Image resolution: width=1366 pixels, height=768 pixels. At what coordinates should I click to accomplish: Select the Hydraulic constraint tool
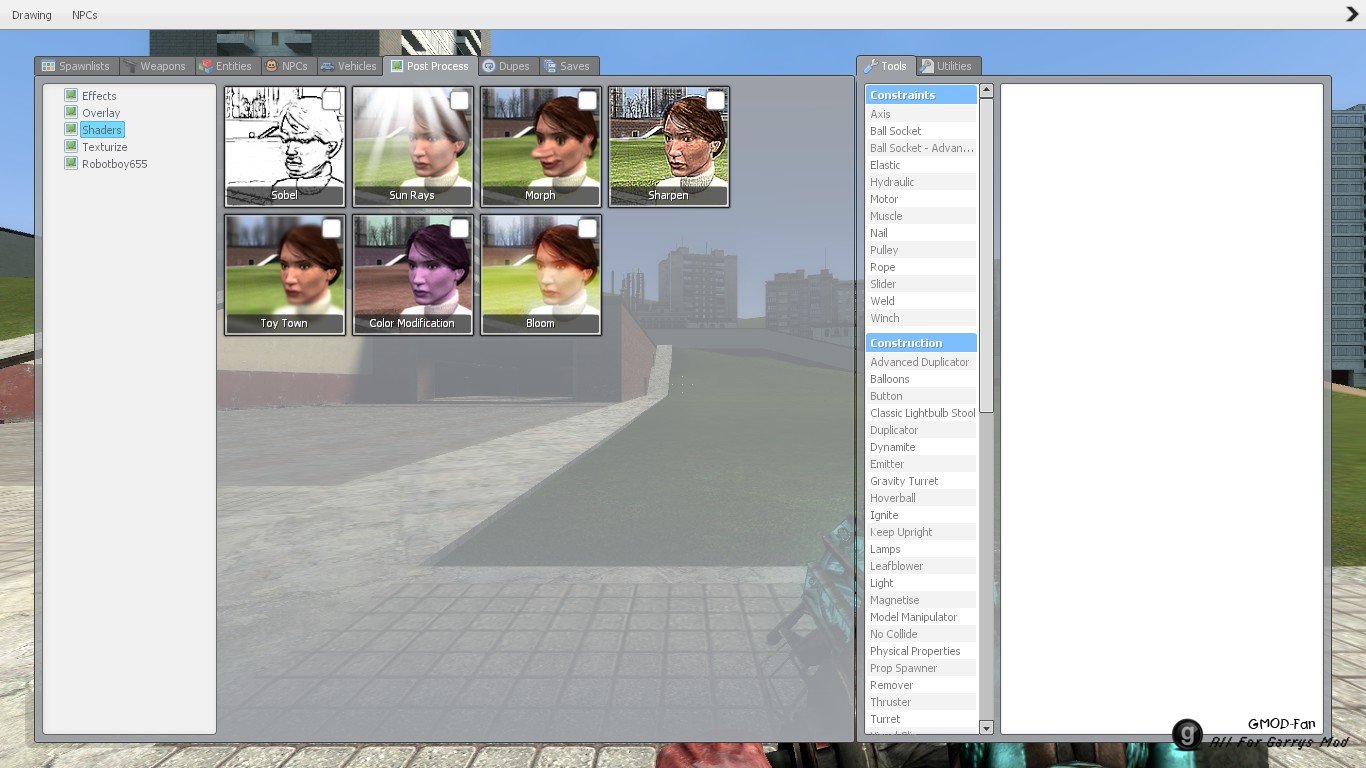(921, 182)
